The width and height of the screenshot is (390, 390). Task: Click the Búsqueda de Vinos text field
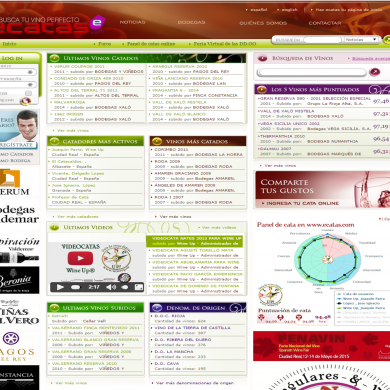312,72
